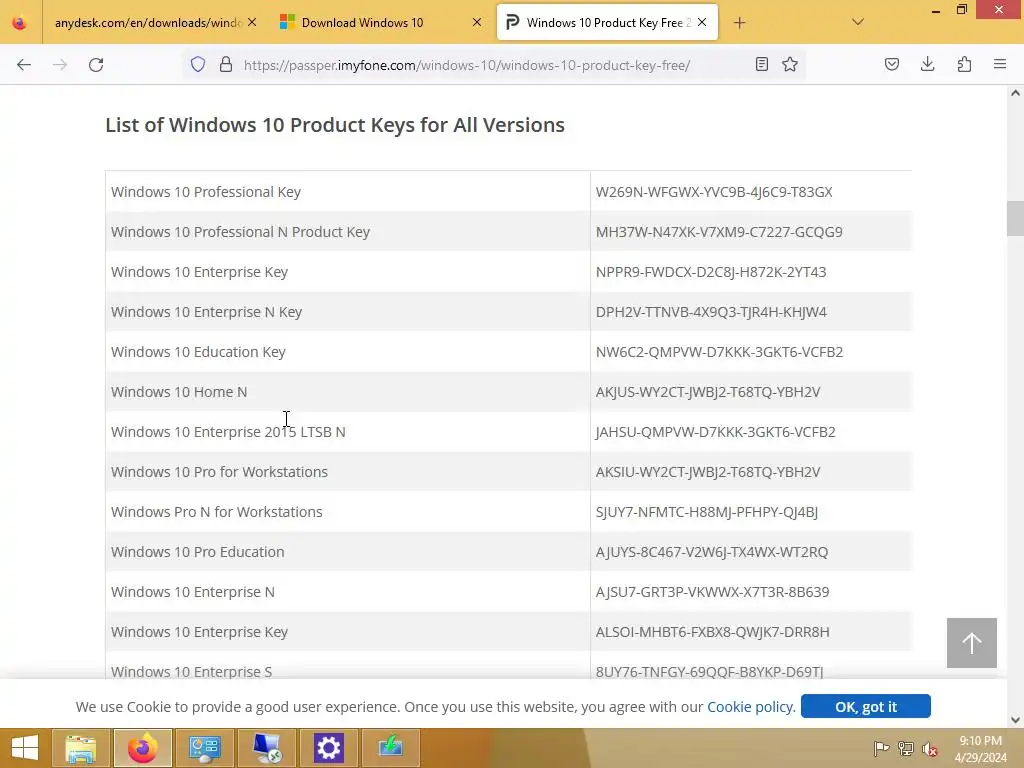This screenshot has width=1024, height=768.
Task: Click the vertical scrollbar thumb
Action: (x=1015, y=218)
